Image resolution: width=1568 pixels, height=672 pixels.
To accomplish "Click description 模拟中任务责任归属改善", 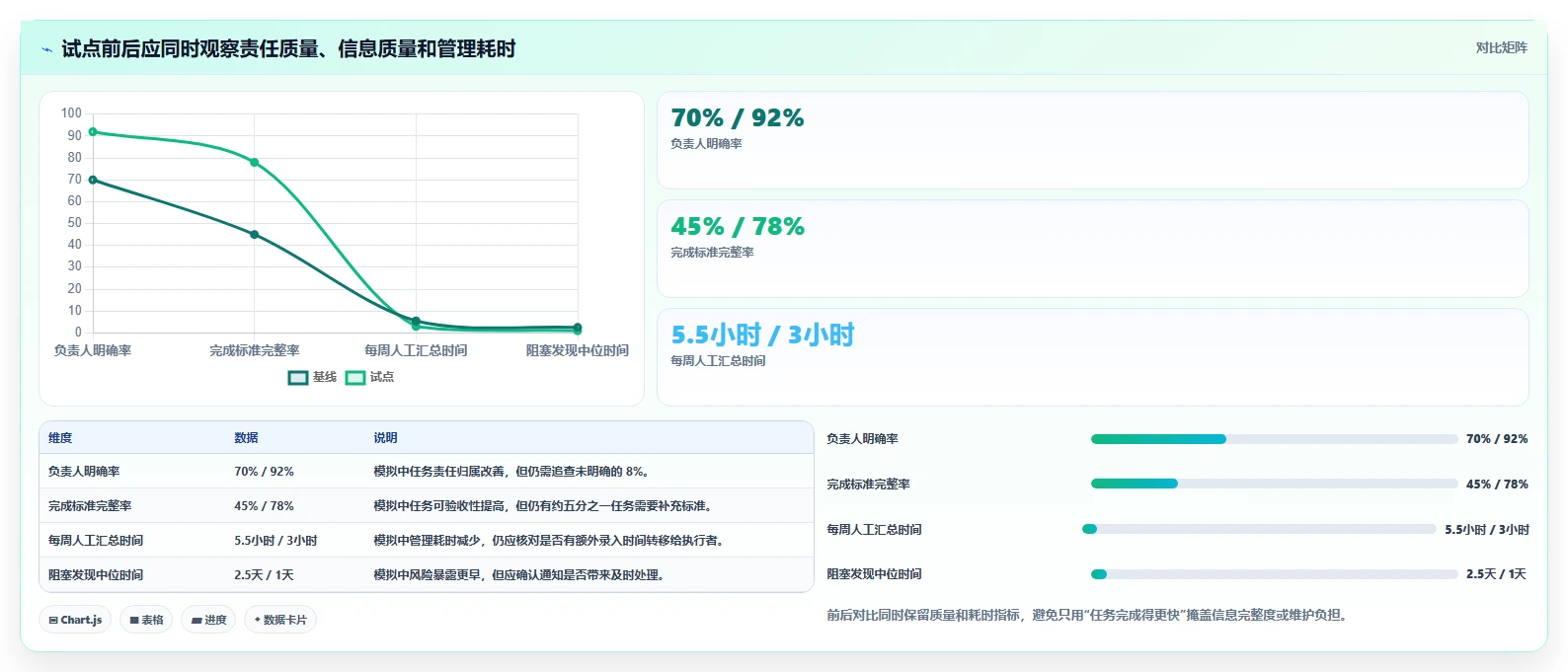I will click(x=510, y=472).
